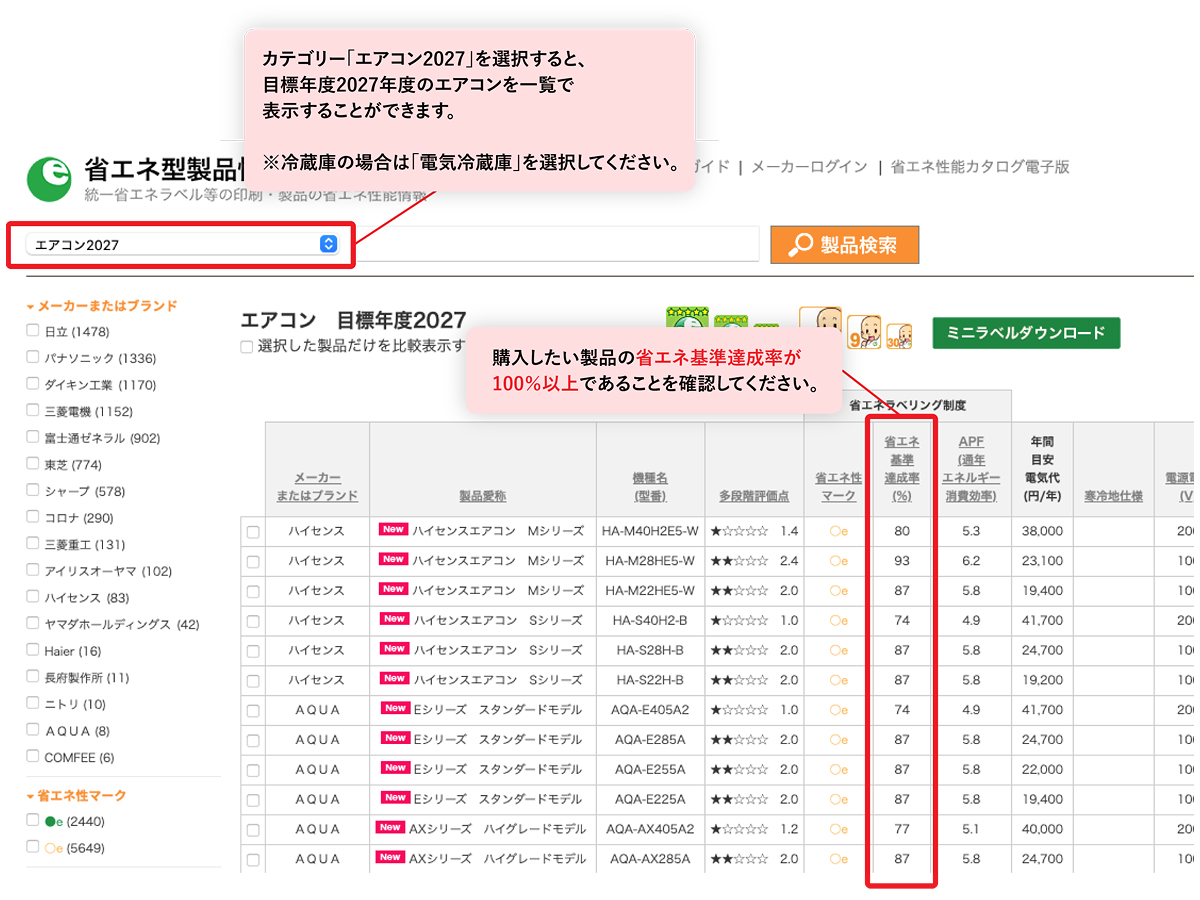Viewport: 1200px width, 900px height.
Task: Tick the パナソニック (1336) checkbox
Action: (33, 357)
